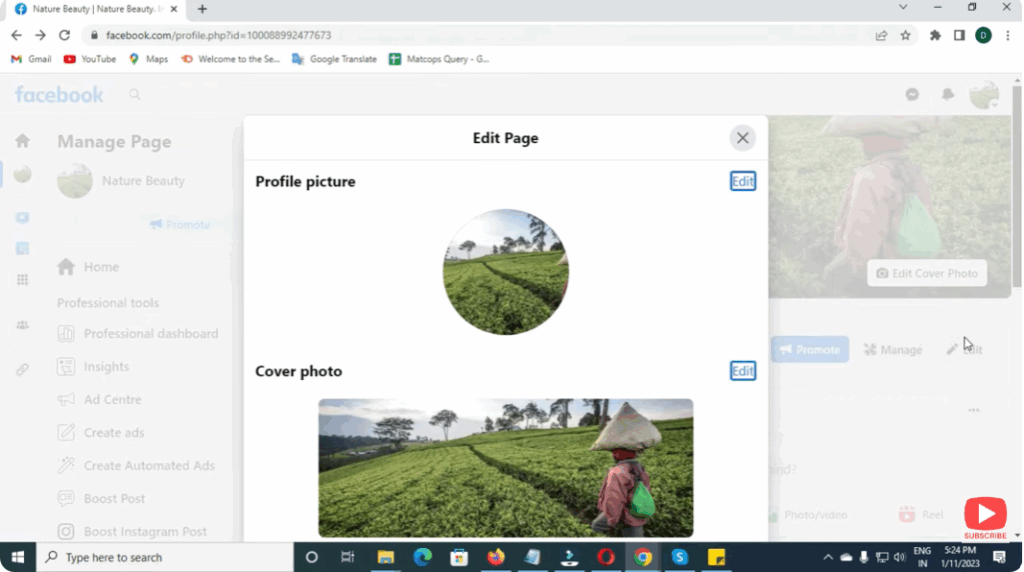Click the Windows taskbar search box

pos(165,557)
